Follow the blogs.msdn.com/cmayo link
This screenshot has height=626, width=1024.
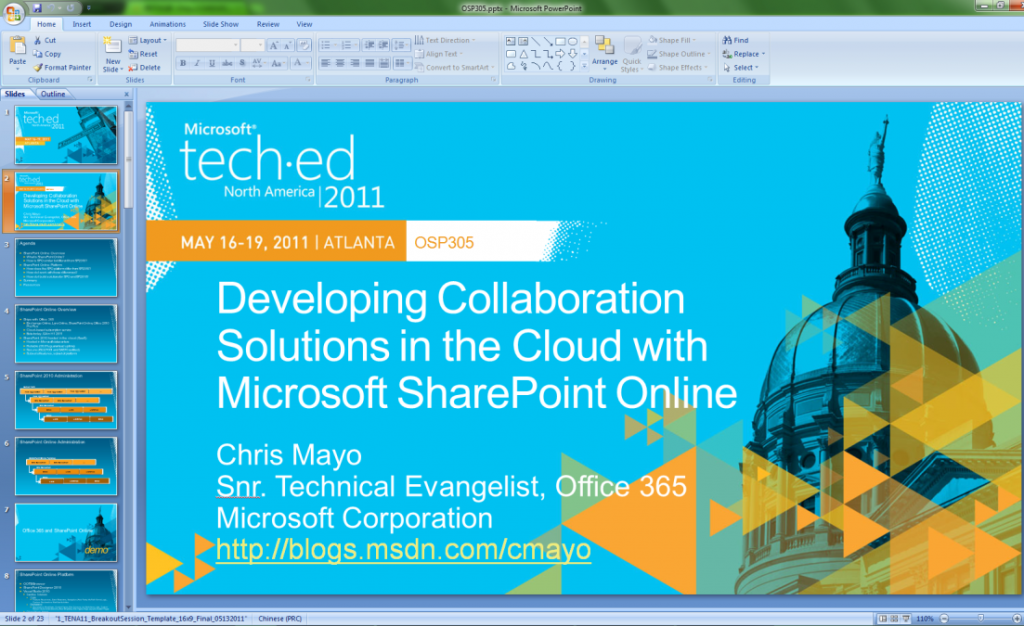click(x=403, y=549)
